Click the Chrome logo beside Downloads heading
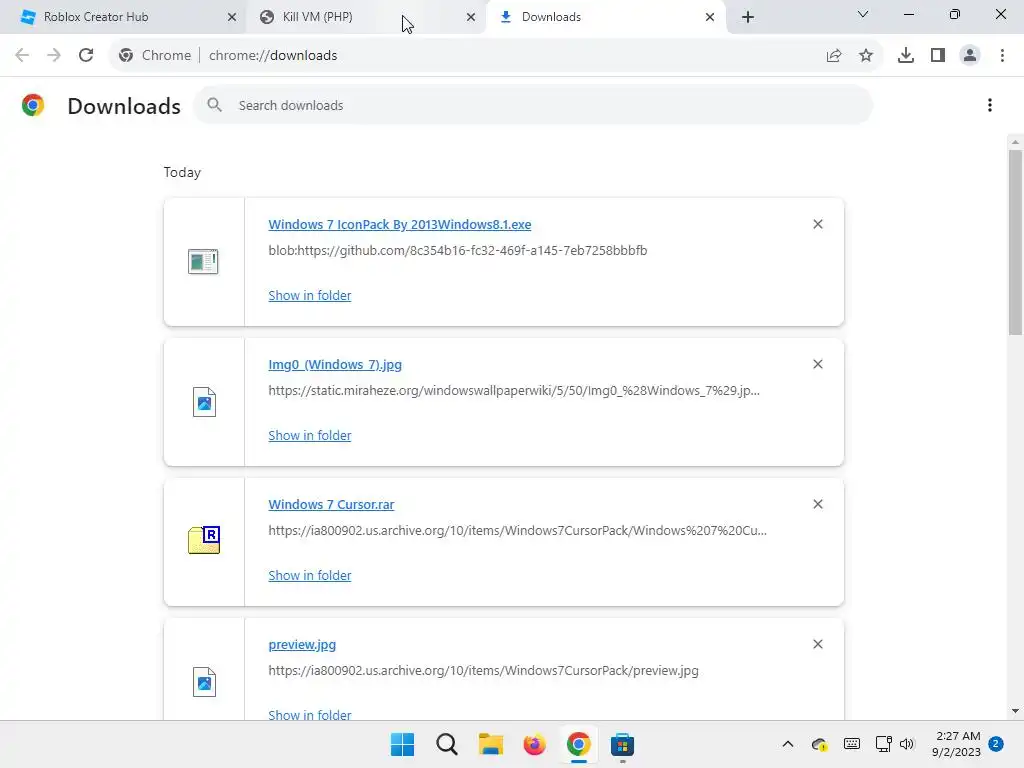The width and height of the screenshot is (1024, 768). pyautogui.click(x=33, y=105)
